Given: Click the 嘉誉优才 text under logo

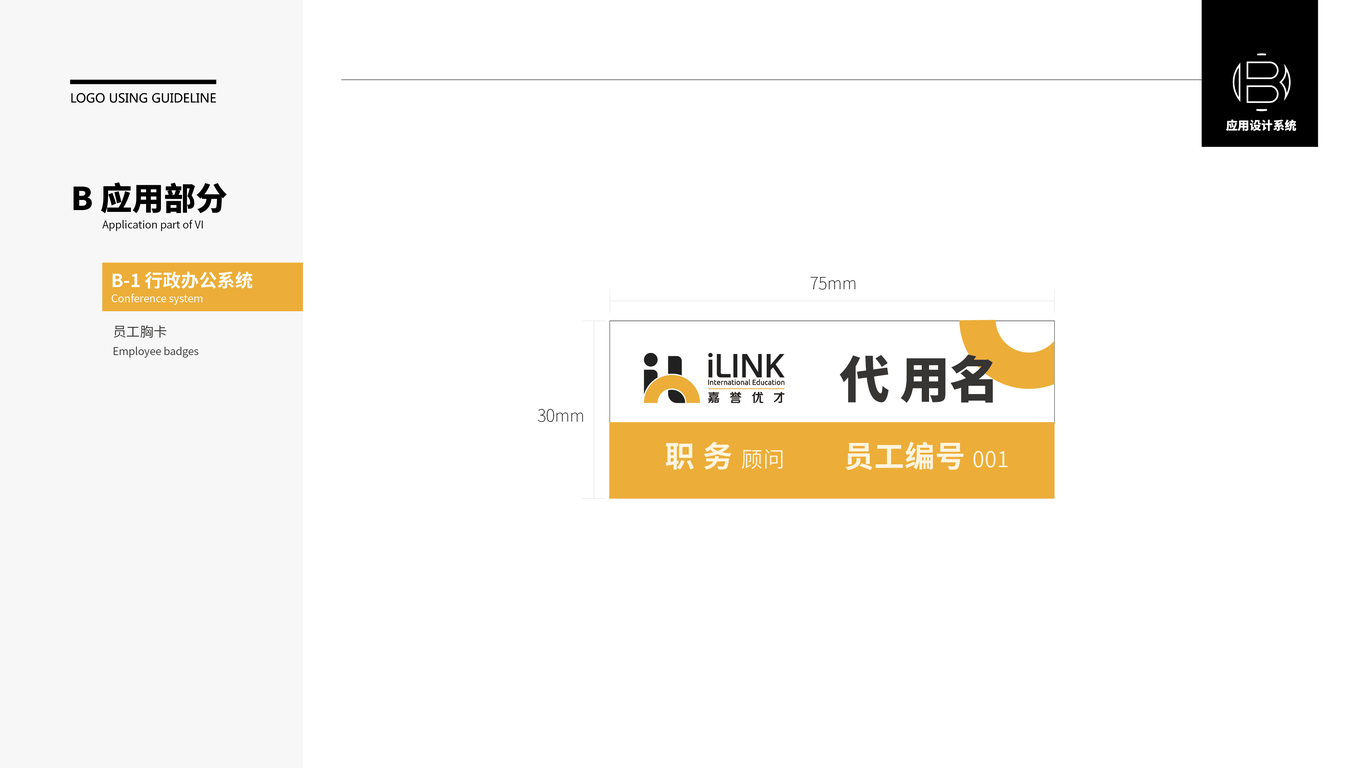Looking at the screenshot, I should 746,398.
